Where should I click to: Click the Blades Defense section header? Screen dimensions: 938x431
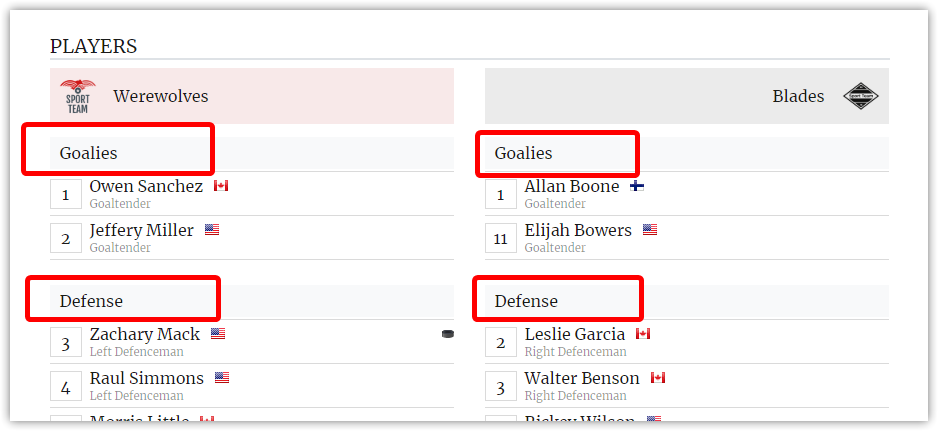point(687,302)
